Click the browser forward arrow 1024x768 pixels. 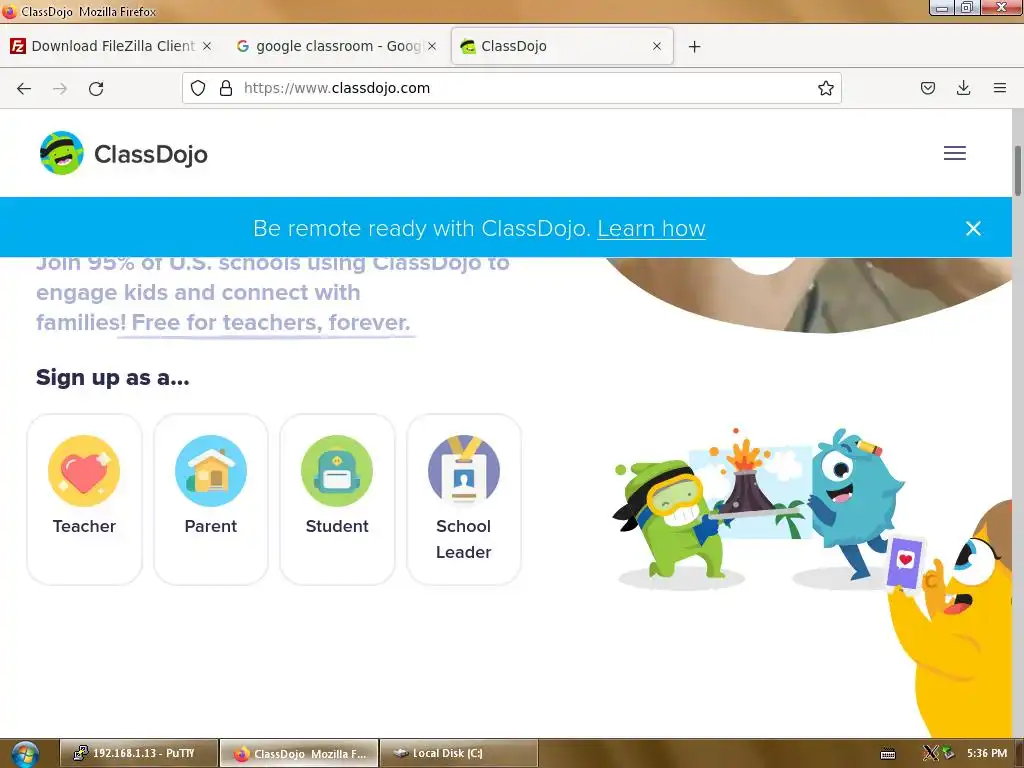point(60,89)
